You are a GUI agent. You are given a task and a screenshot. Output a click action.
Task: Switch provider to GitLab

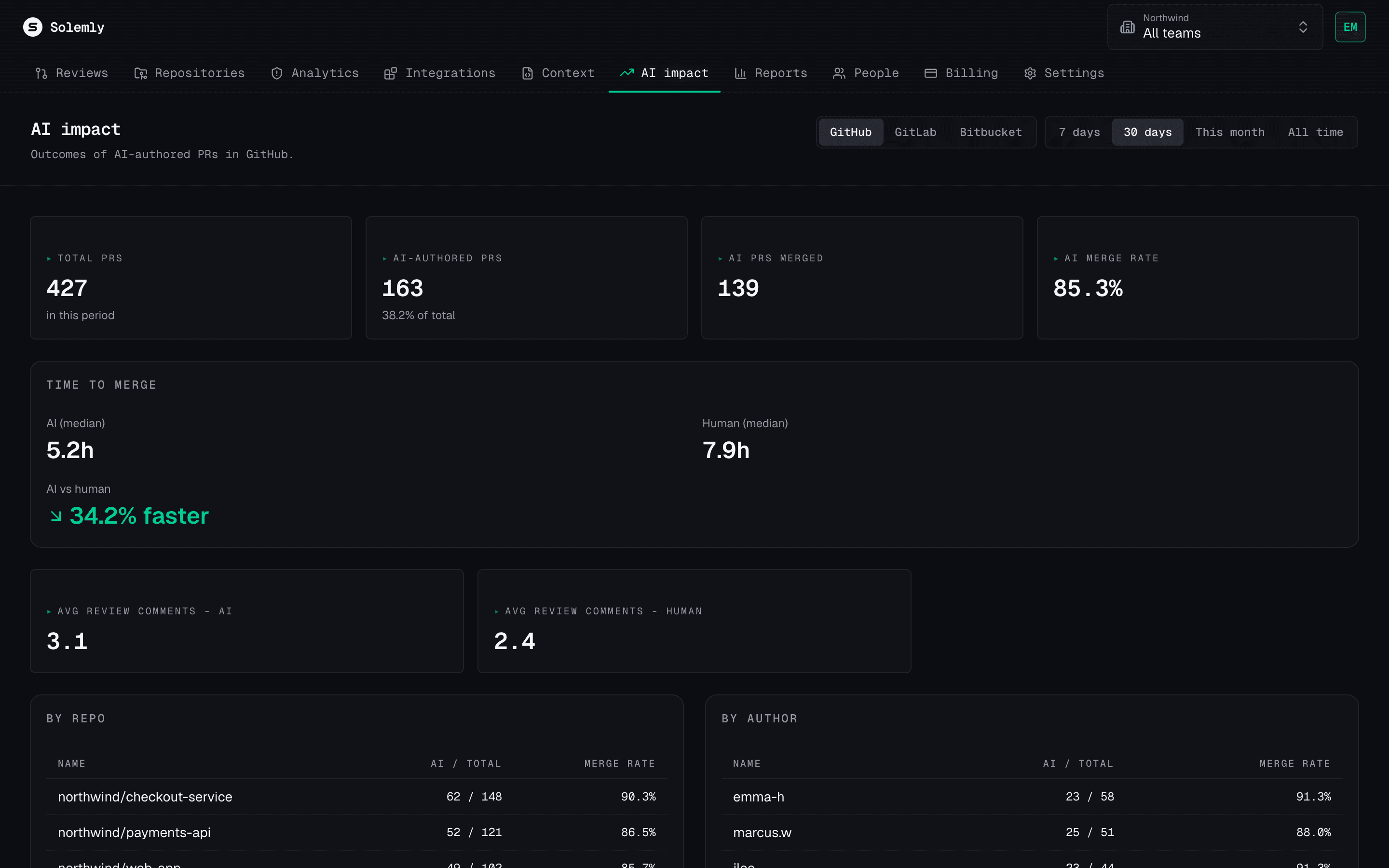click(x=915, y=132)
